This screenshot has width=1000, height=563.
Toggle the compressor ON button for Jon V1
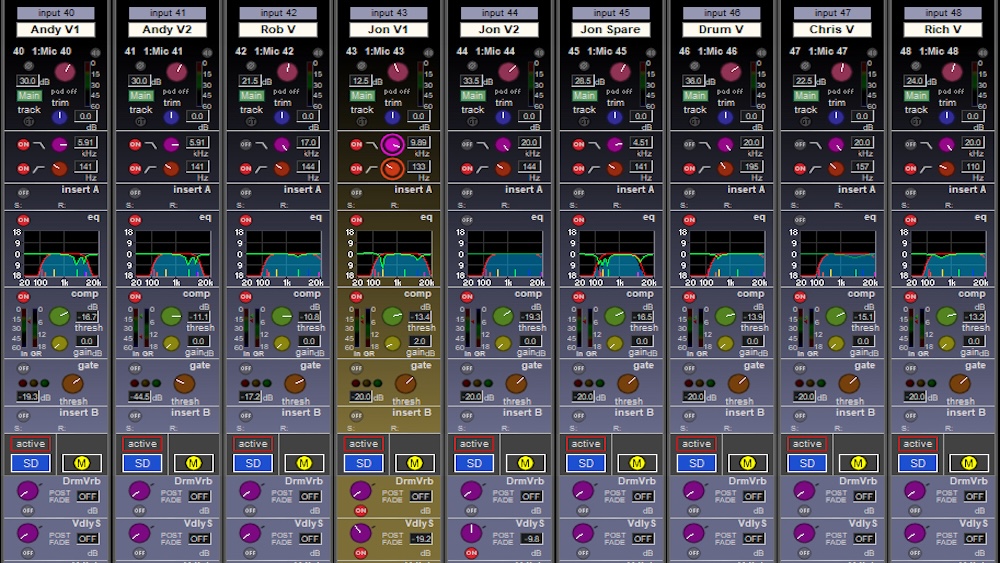(x=355, y=297)
